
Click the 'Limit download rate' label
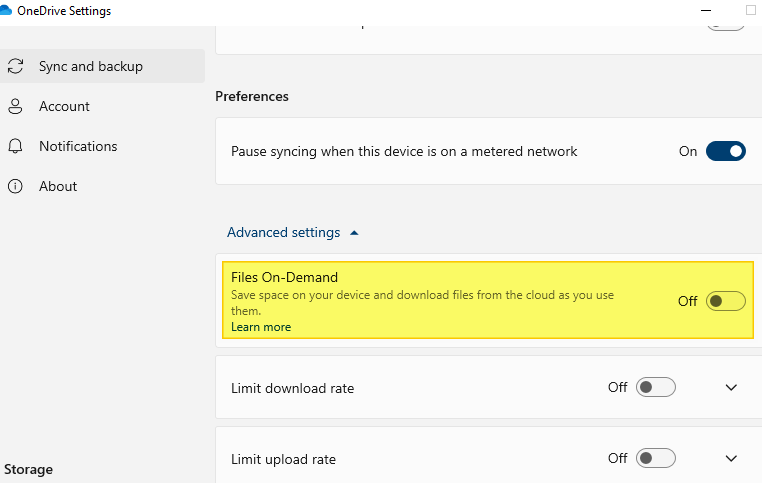pos(293,388)
